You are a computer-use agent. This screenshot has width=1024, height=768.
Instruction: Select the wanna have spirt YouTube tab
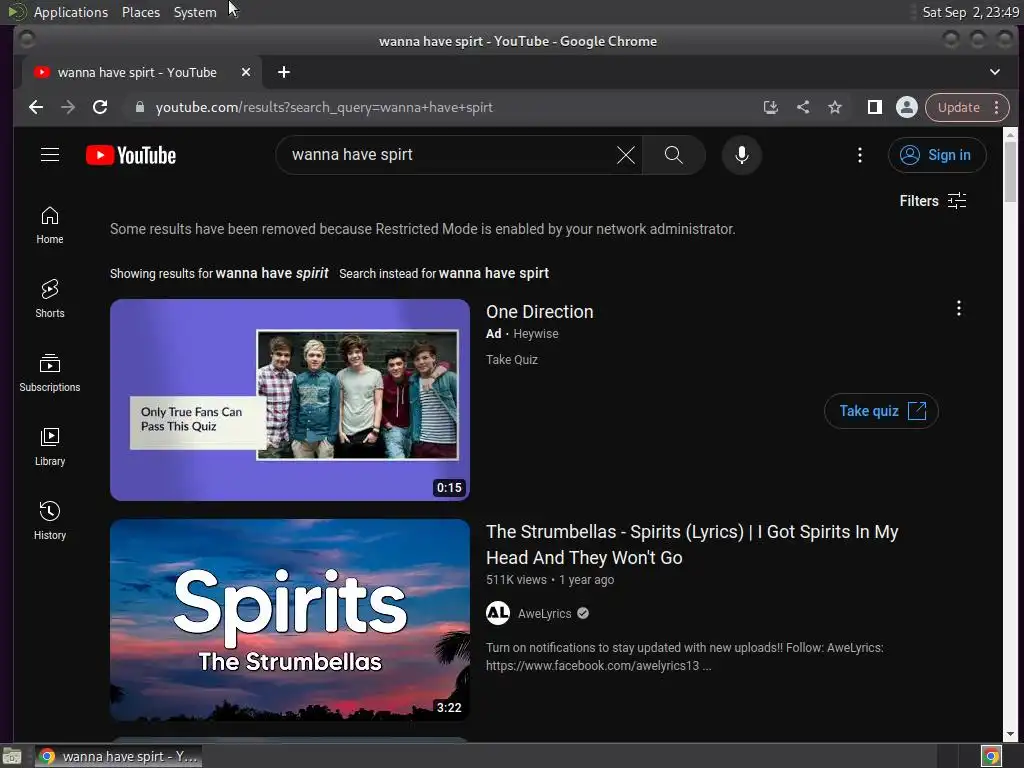tap(137, 72)
